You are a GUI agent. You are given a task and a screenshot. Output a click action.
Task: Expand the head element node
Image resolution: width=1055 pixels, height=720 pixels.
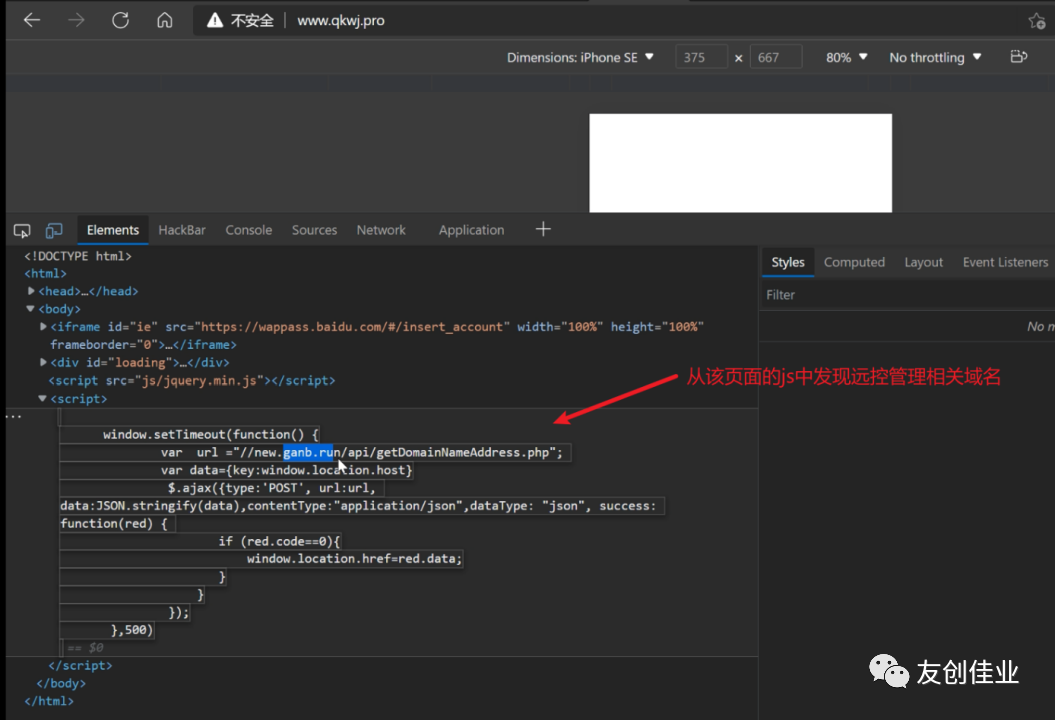tap(31, 291)
